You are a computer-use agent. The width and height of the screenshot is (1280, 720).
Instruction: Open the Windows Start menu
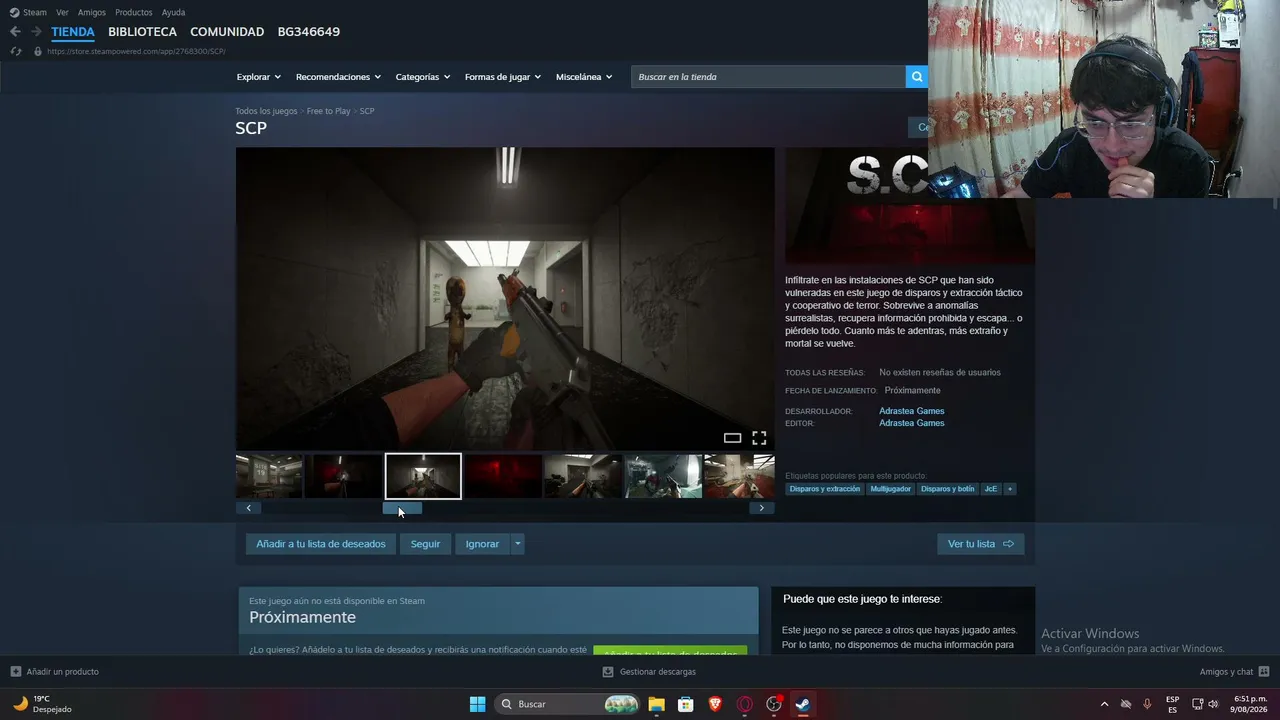[x=477, y=704]
